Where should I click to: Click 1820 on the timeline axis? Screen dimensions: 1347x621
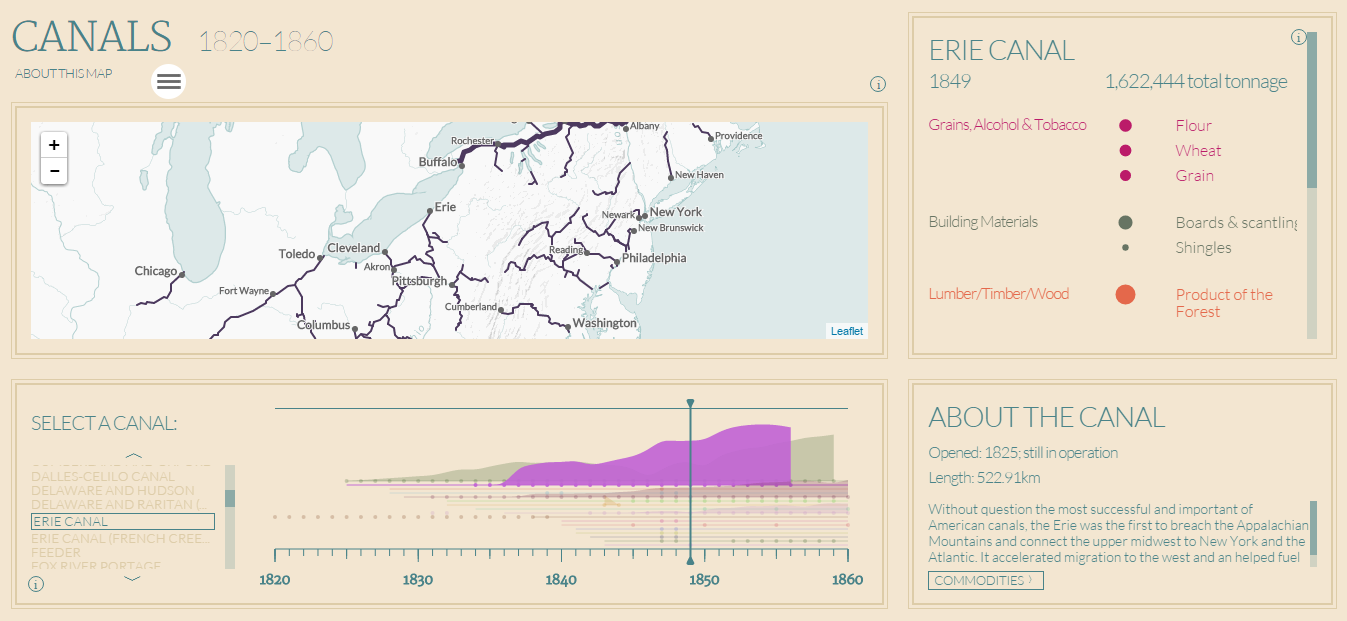point(275,580)
